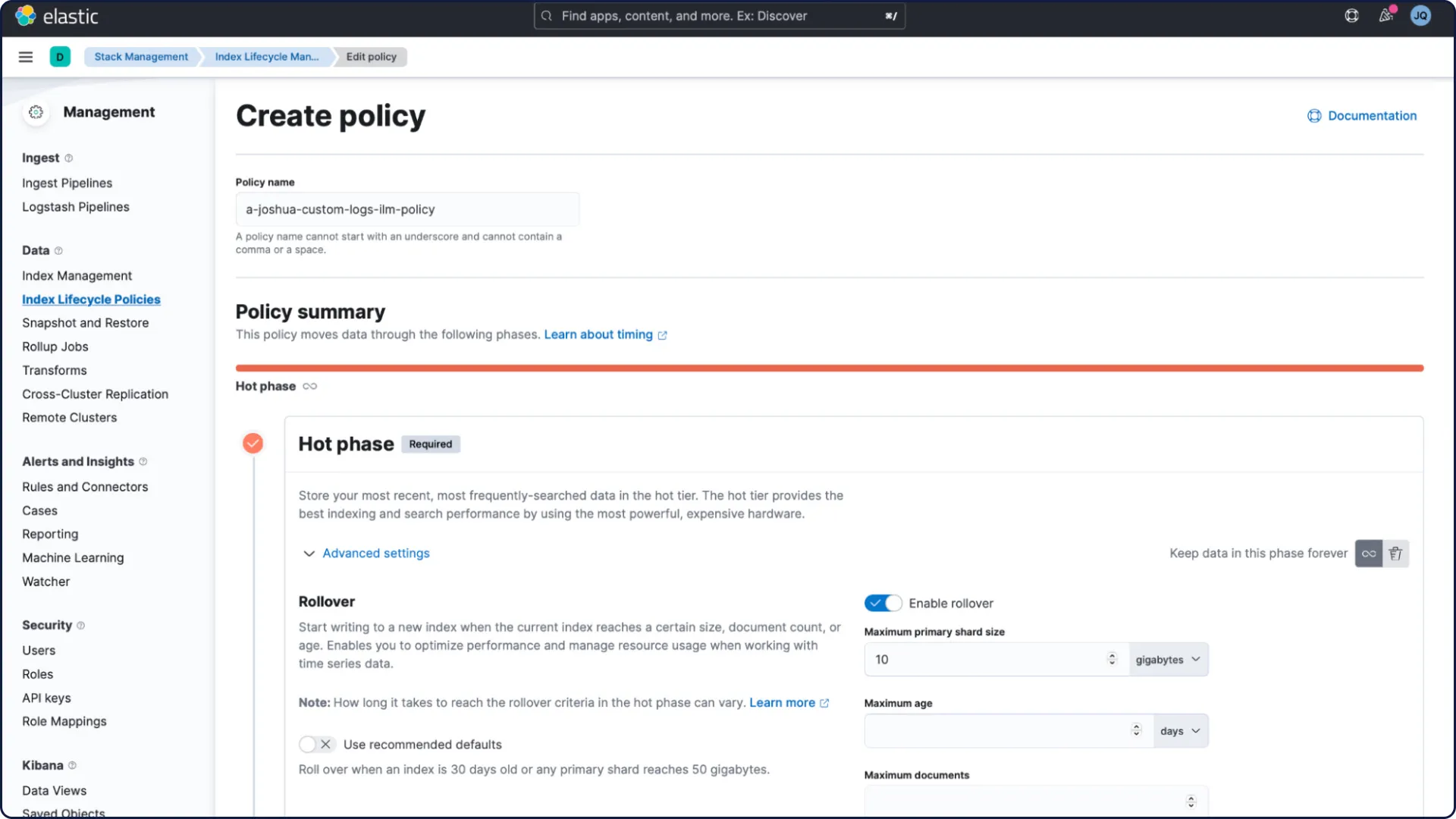Click the Data section info icon

click(x=58, y=251)
